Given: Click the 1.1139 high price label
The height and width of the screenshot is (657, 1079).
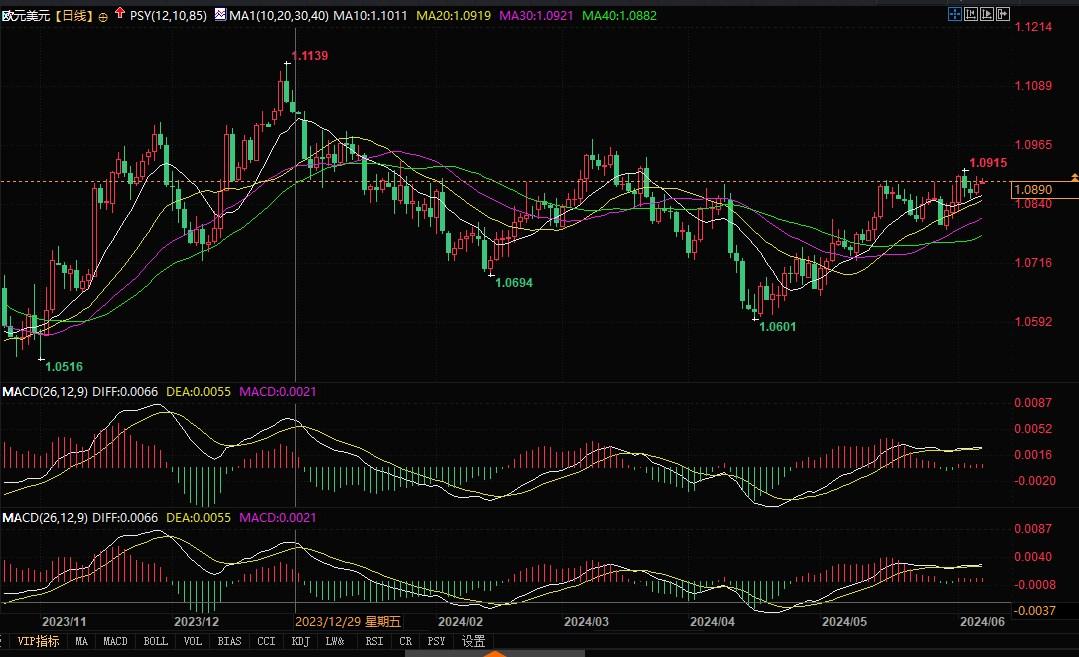Looking at the screenshot, I should [x=310, y=56].
